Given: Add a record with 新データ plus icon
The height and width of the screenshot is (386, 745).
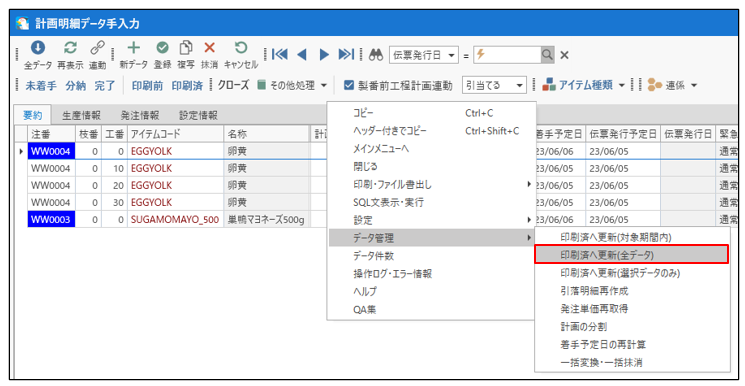Looking at the screenshot, I should click(x=134, y=48).
